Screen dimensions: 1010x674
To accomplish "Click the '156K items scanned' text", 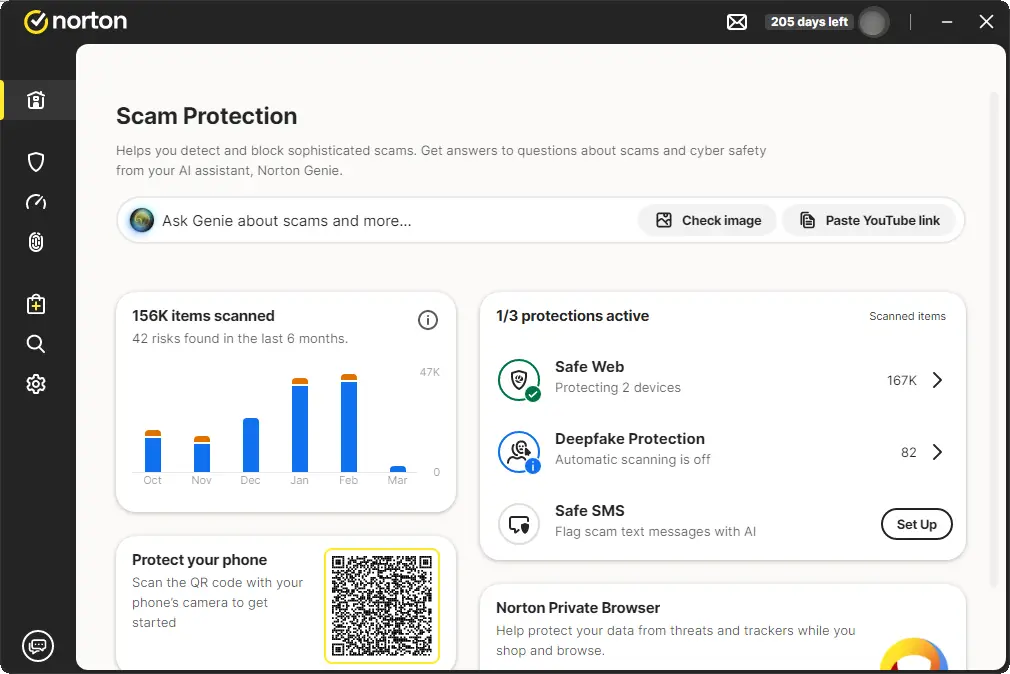I will click(204, 316).
